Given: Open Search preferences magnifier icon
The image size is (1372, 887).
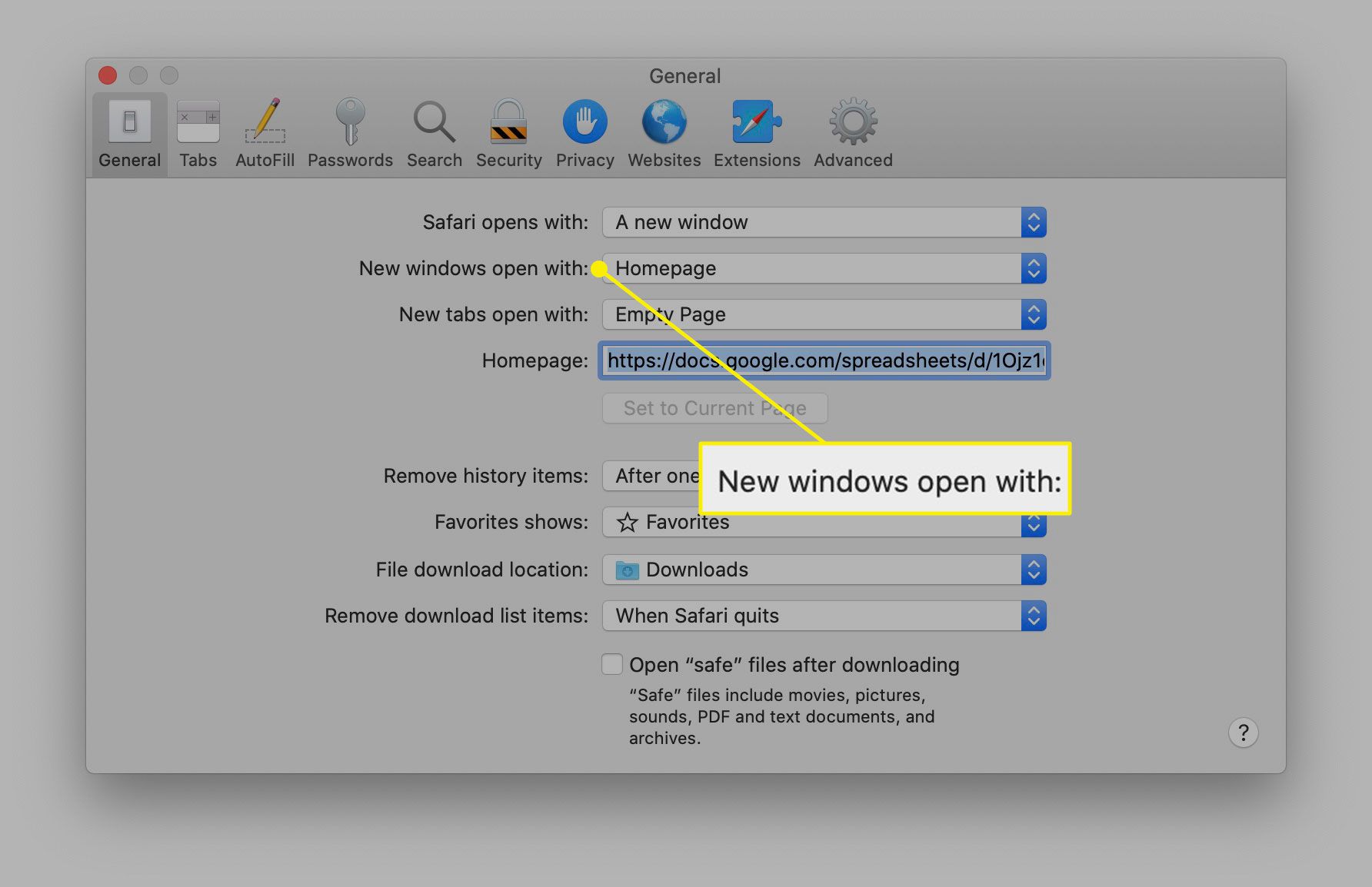Looking at the screenshot, I should (x=435, y=121).
